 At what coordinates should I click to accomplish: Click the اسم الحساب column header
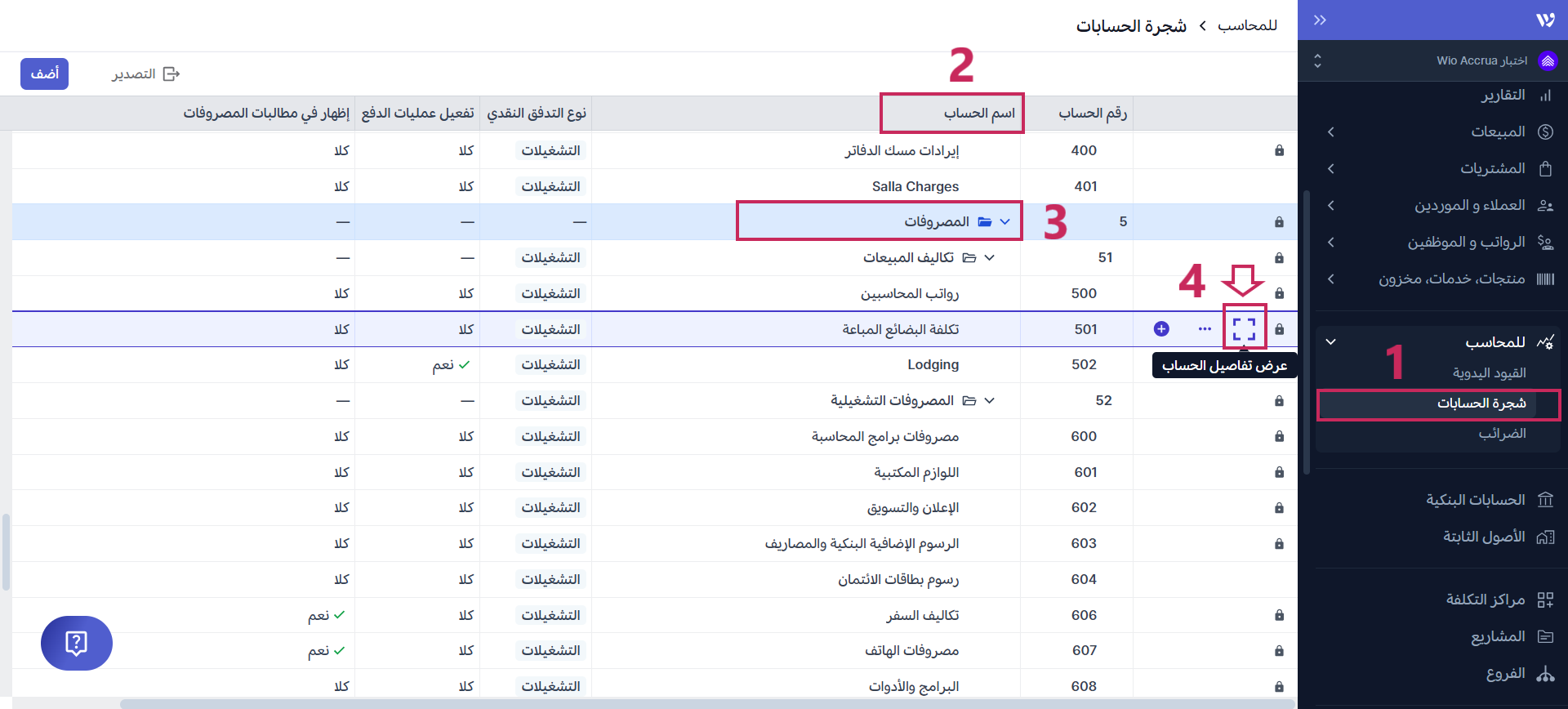coord(979,114)
